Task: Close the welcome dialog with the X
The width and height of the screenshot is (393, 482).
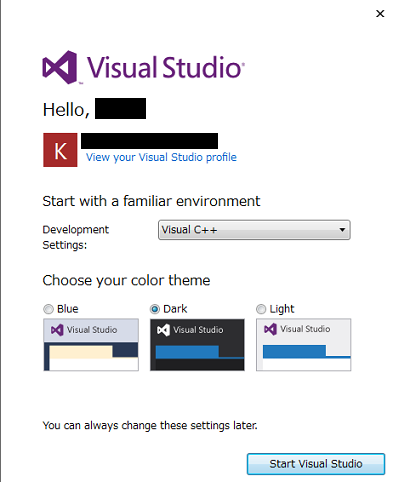Action: (x=380, y=14)
